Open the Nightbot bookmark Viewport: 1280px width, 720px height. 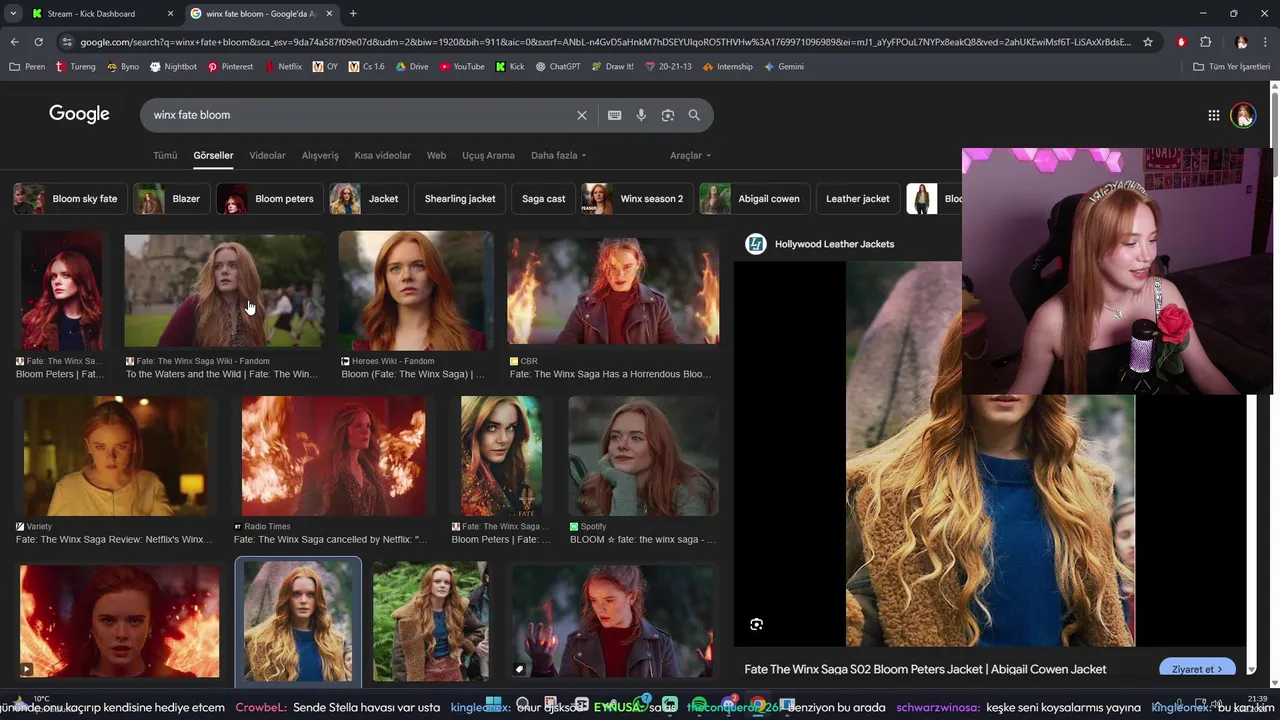click(173, 67)
